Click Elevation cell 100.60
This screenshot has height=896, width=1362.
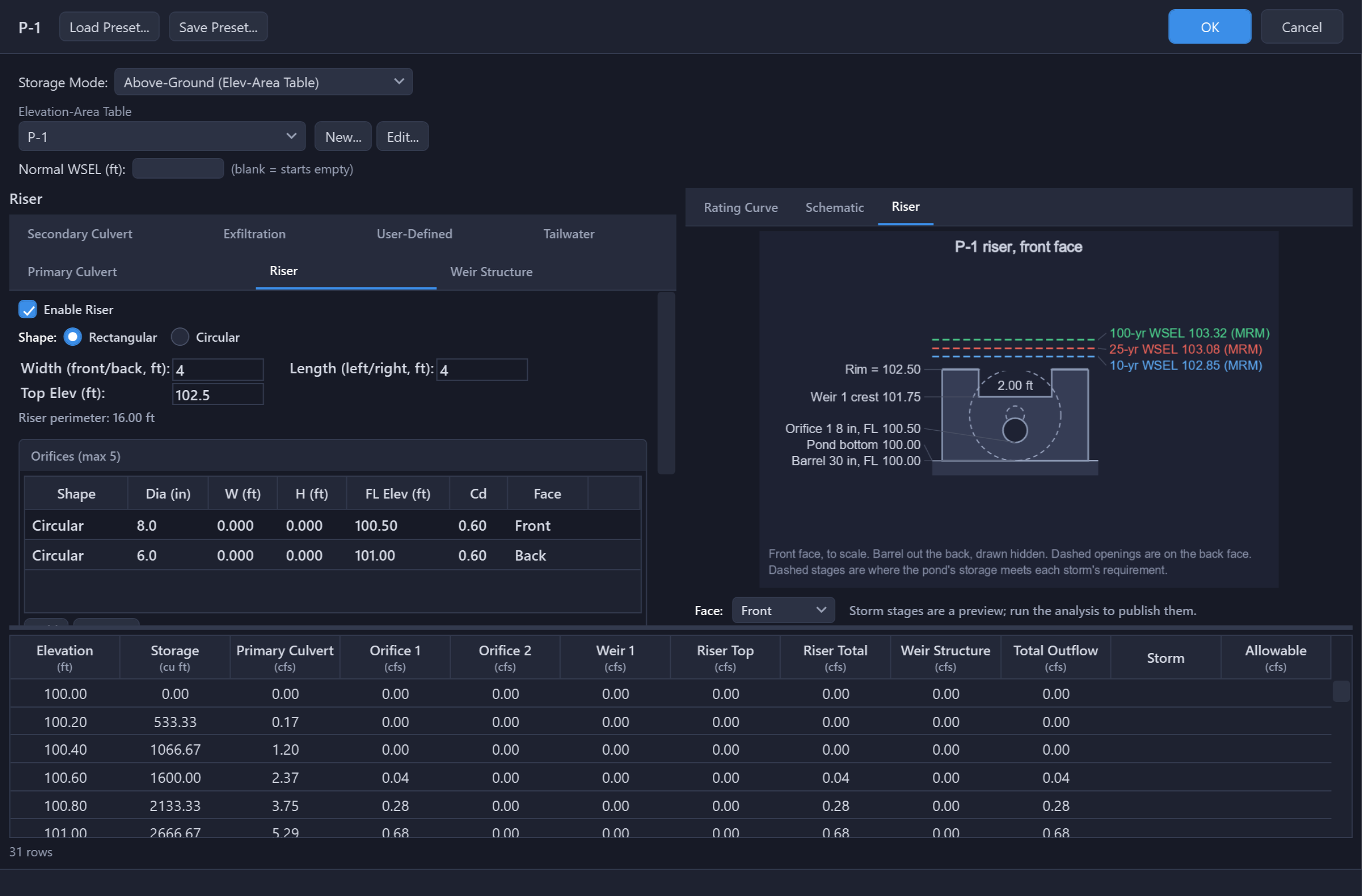click(65, 778)
